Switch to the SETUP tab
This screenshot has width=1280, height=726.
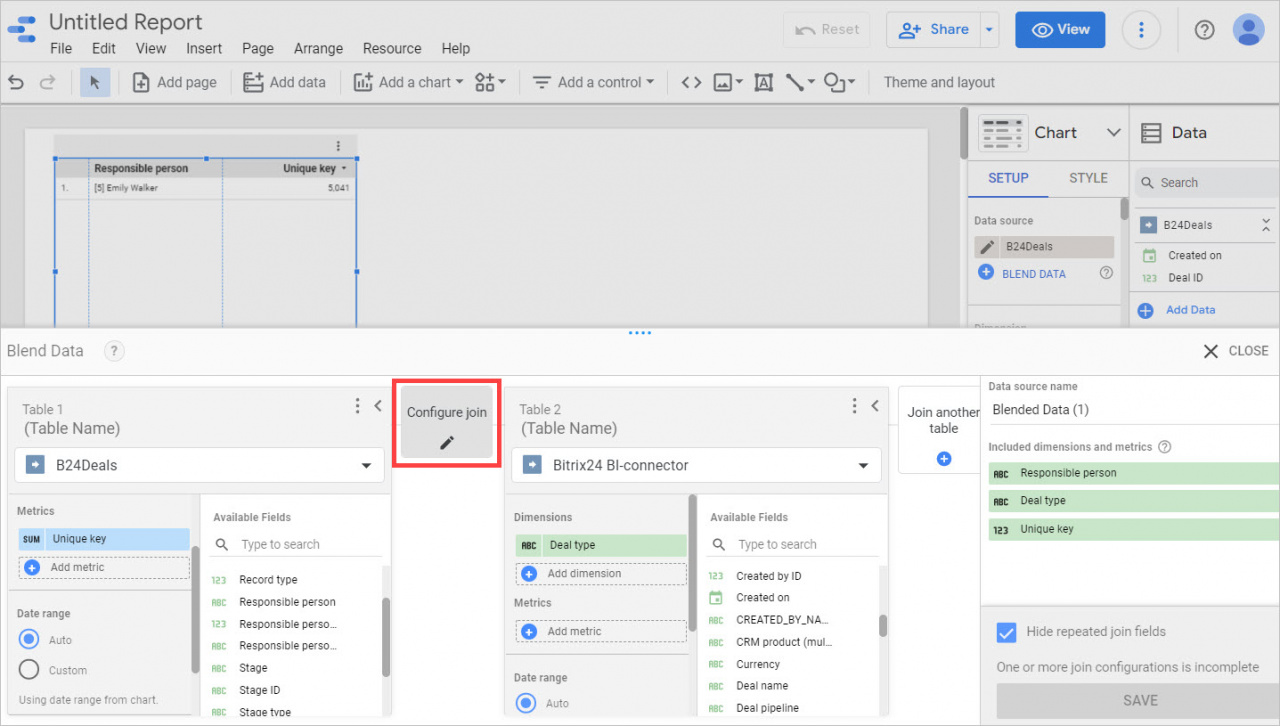pos(1008,178)
